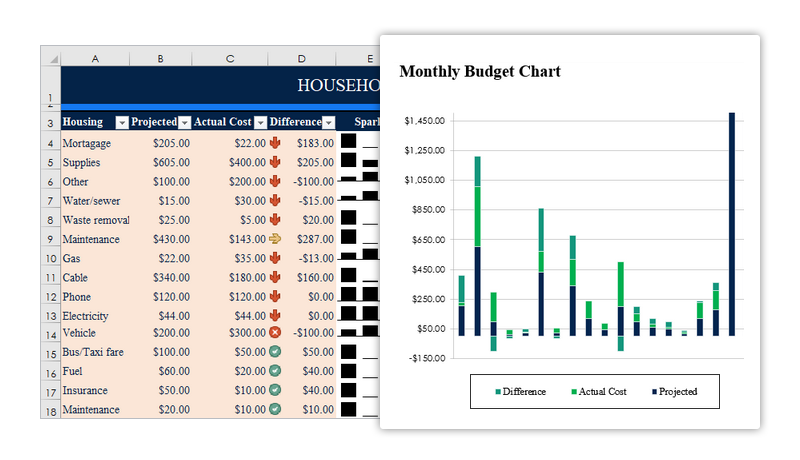Expand the Actual Cost filter dropdown
Image resolution: width=800 pixels, height=460 pixels.
point(260,122)
